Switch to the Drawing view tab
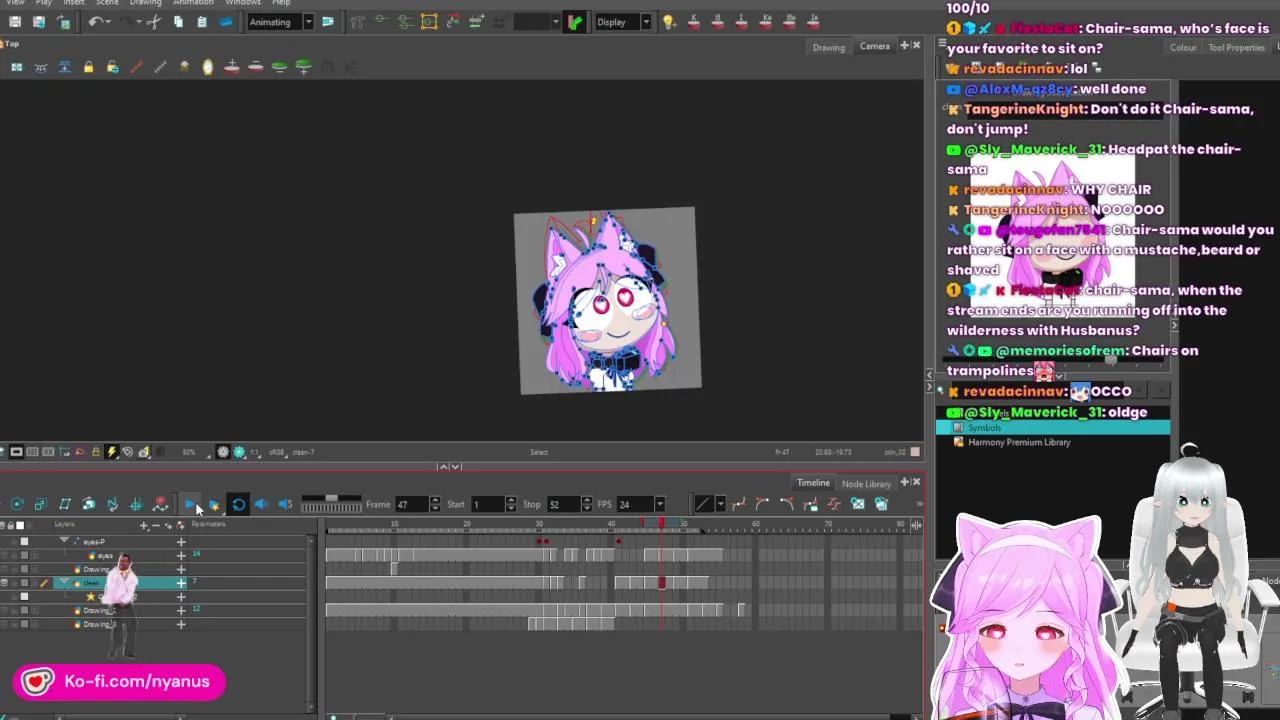The image size is (1280, 720). coord(828,47)
